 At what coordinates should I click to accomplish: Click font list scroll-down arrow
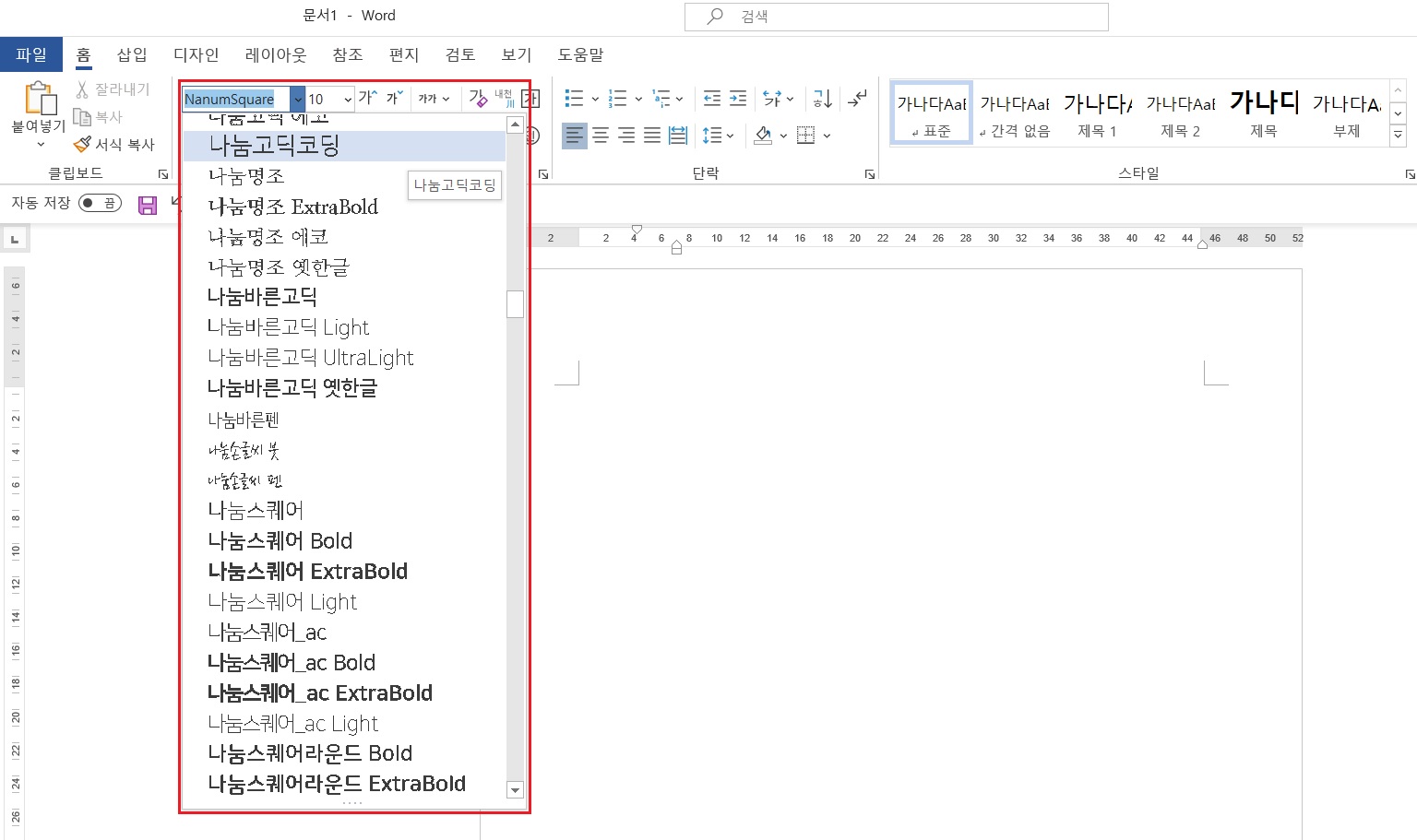516,790
